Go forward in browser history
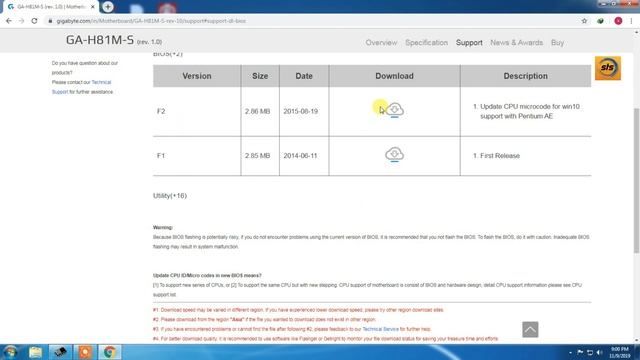This screenshot has width=640, height=360. pyautogui.click(x=21, y=21)
